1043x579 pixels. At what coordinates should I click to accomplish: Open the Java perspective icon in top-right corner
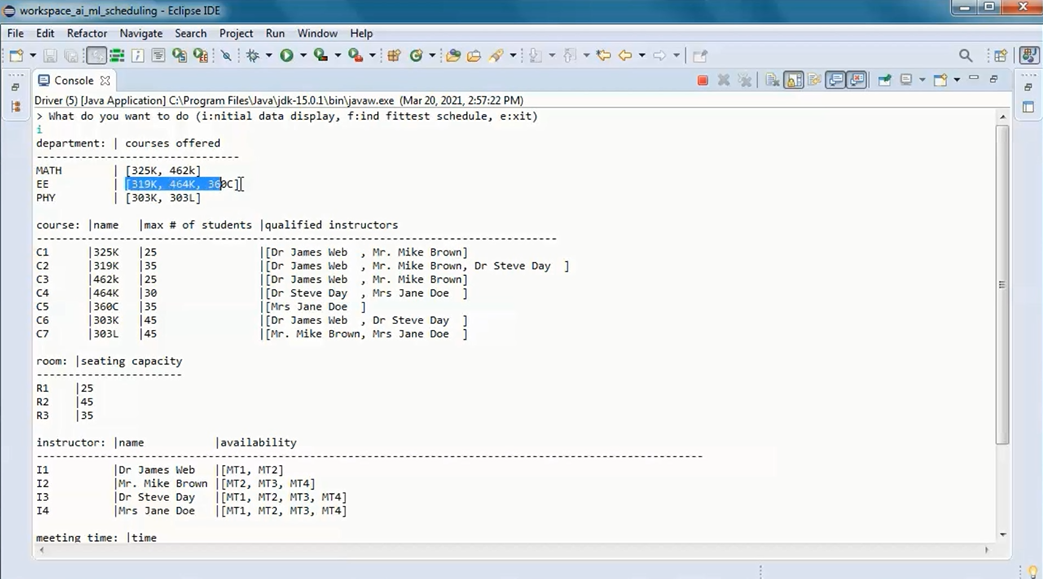pyautogui.click(x=1031, y=55)
